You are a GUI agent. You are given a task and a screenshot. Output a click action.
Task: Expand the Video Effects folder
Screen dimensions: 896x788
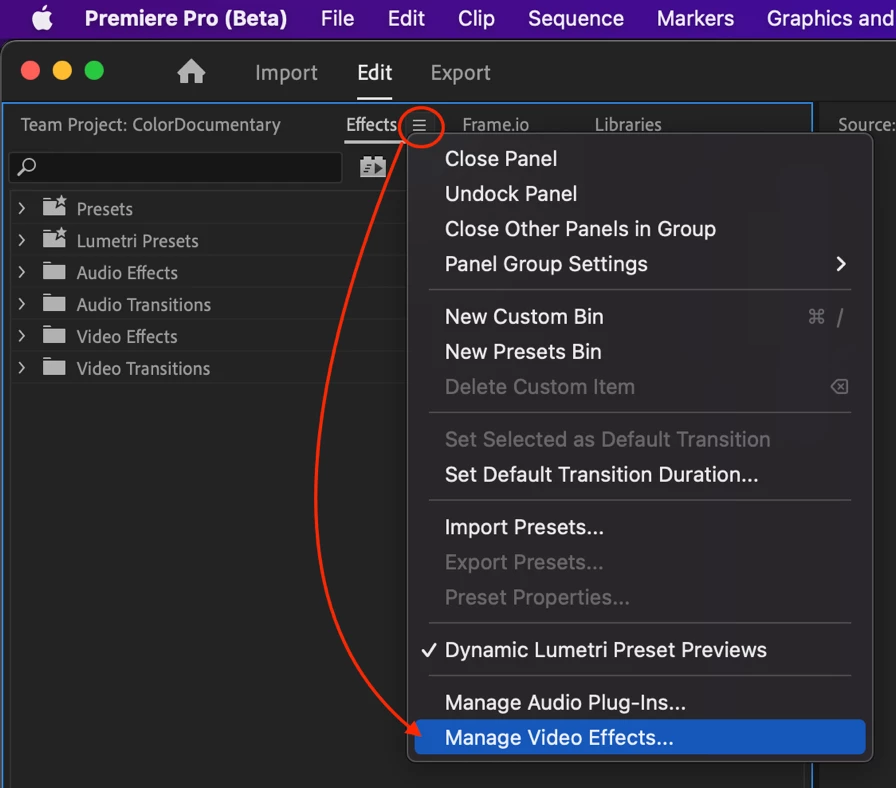[x=22, y=336]
